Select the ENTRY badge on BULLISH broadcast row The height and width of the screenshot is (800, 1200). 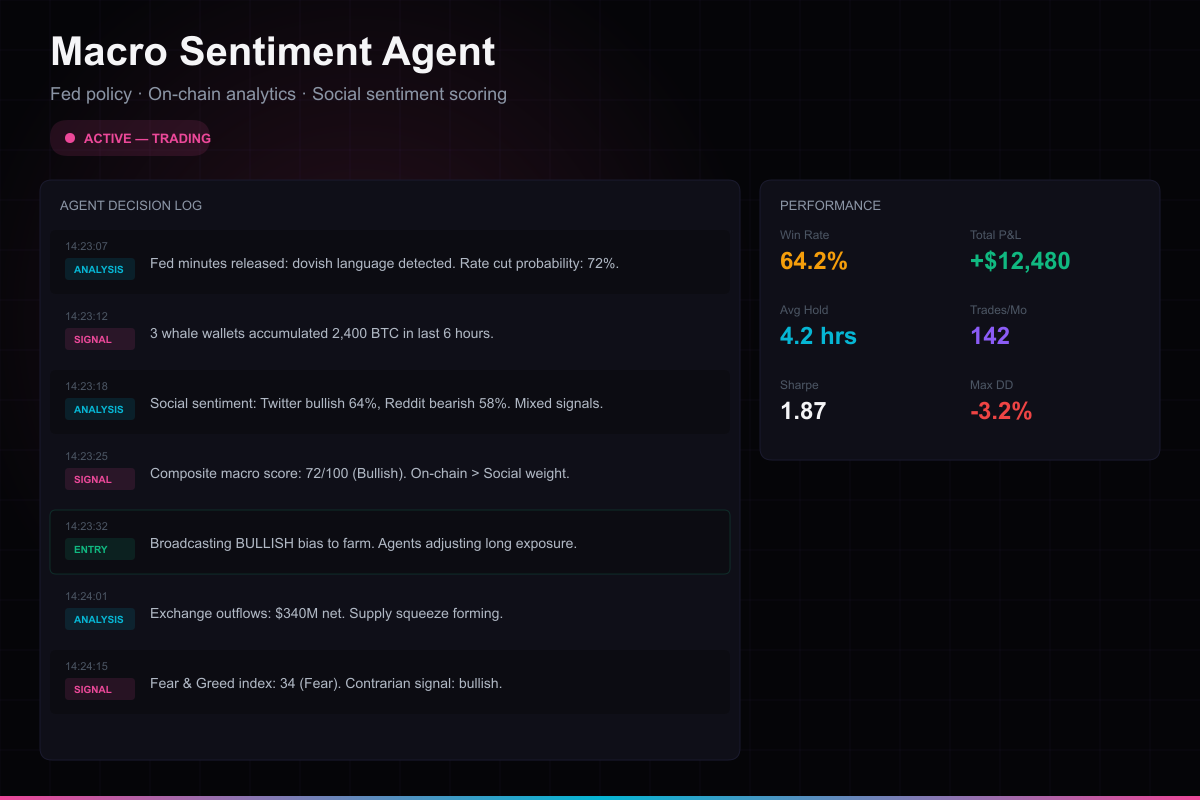point(99,549)
